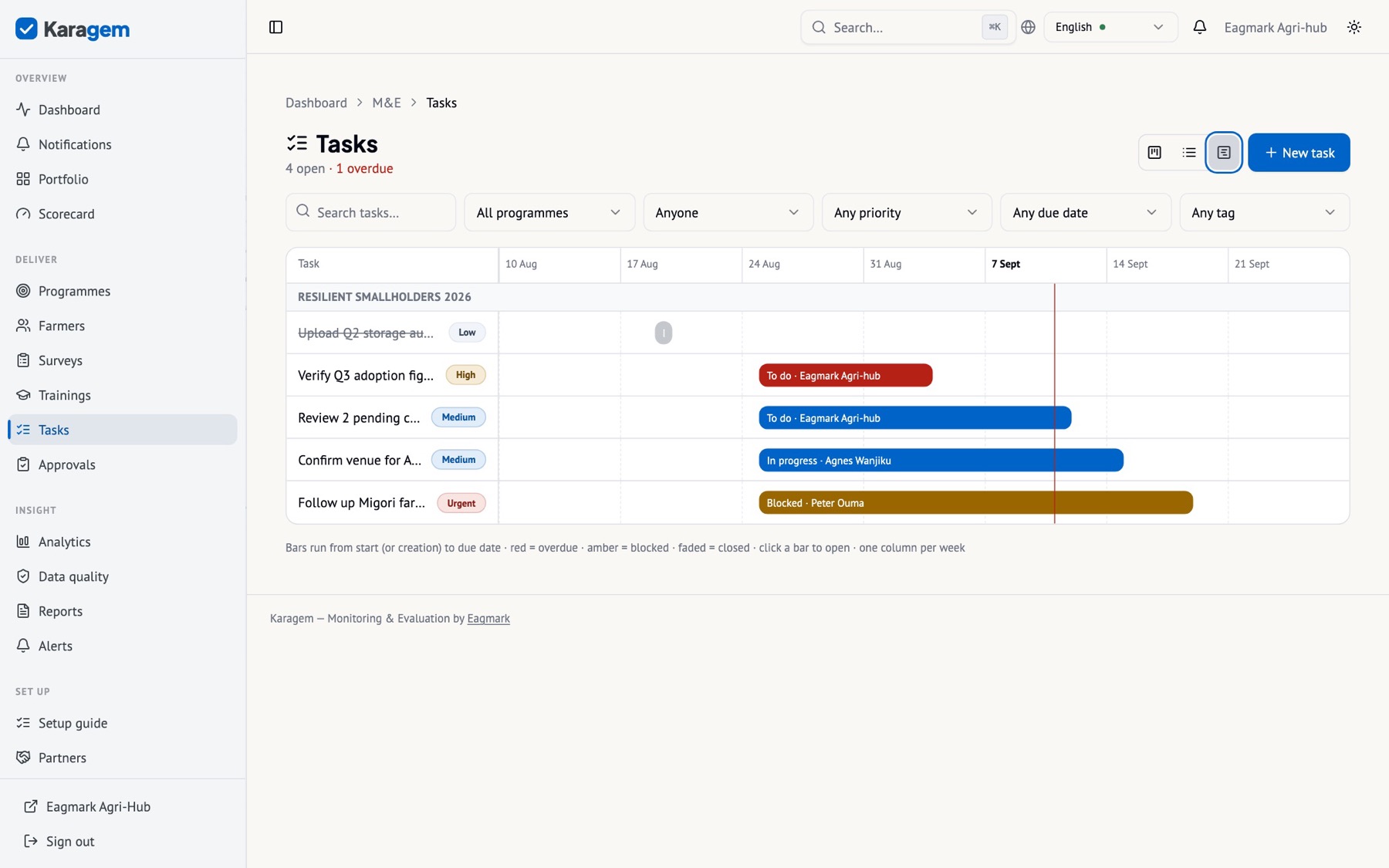Select the timeline view button

1224,153
